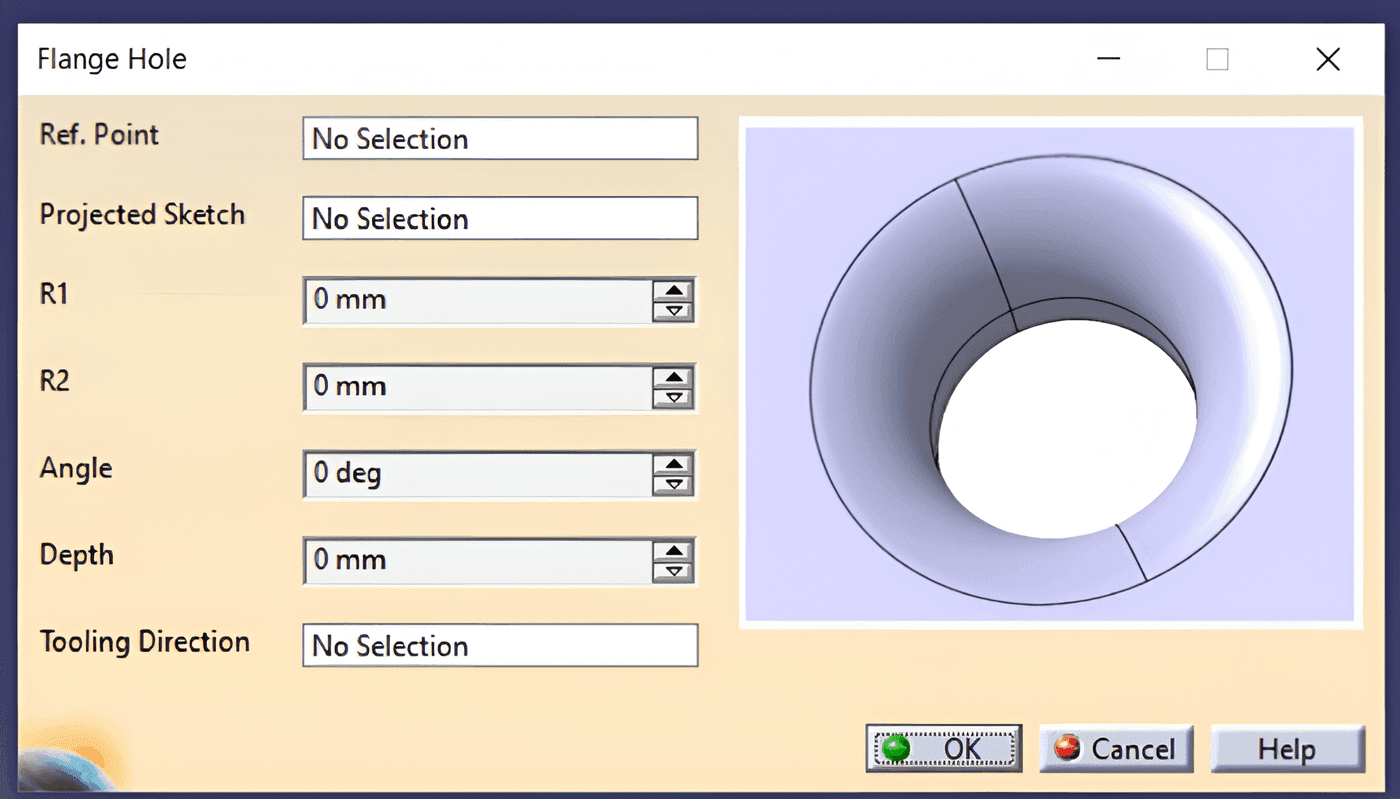The image size is (1400, 799).
Task: Click the R2 value field
Action: (x=478, y=387)
